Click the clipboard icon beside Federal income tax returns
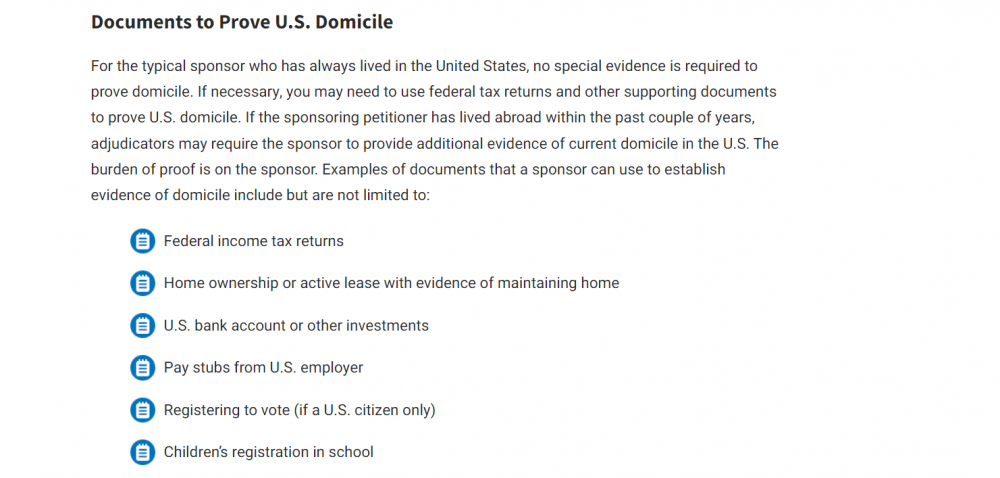Screen dimensions: 1000x478 143,241
